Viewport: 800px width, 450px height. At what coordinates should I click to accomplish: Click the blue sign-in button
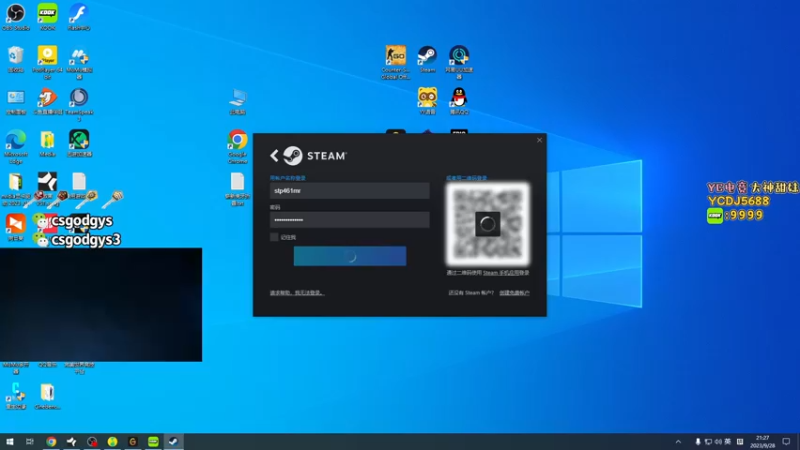[x=350, y=256]
